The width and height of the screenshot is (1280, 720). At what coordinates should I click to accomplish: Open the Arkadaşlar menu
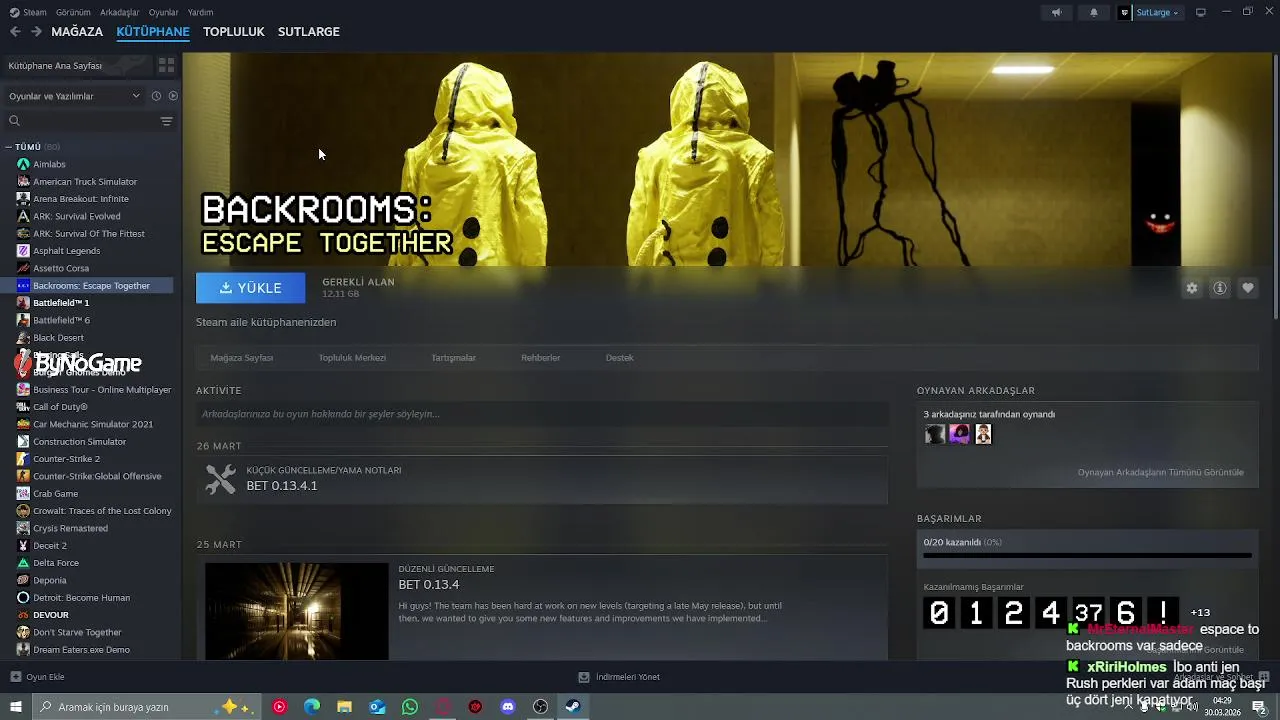pos(120,12)
